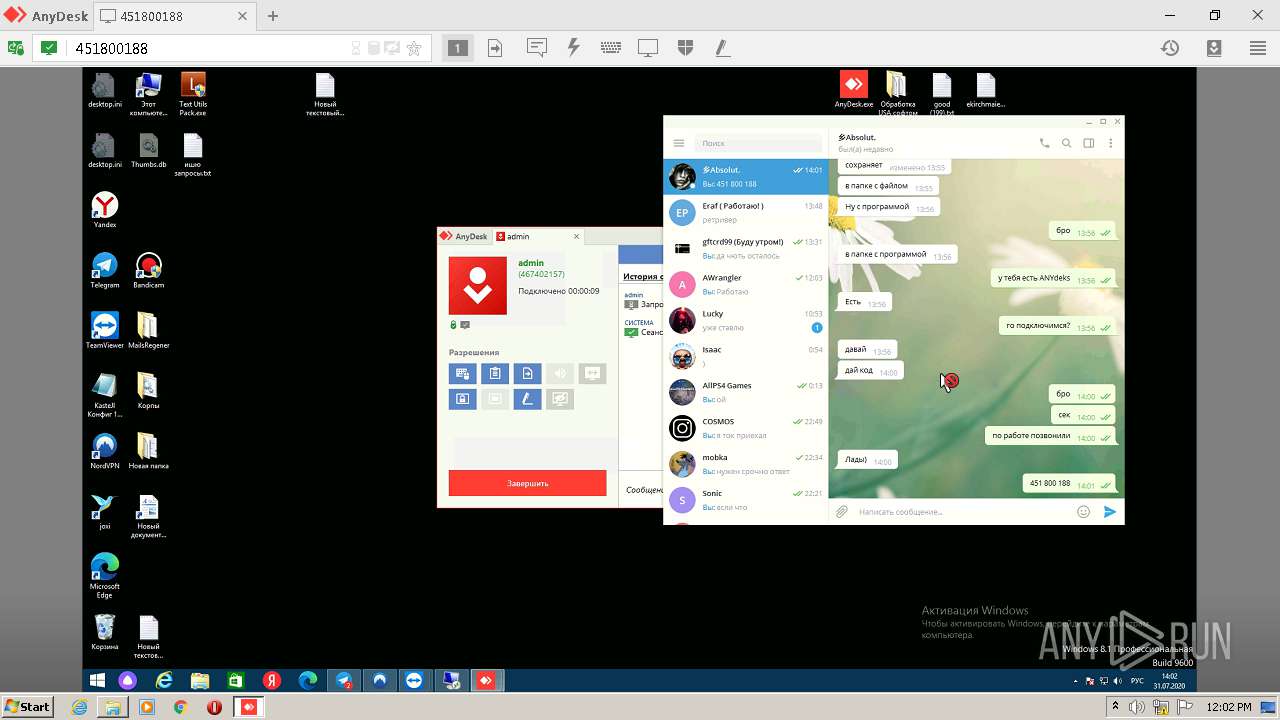Open the Lucky chat with unread badge
This screenshot has width=1280, height=720.
[x=746, y=320]
